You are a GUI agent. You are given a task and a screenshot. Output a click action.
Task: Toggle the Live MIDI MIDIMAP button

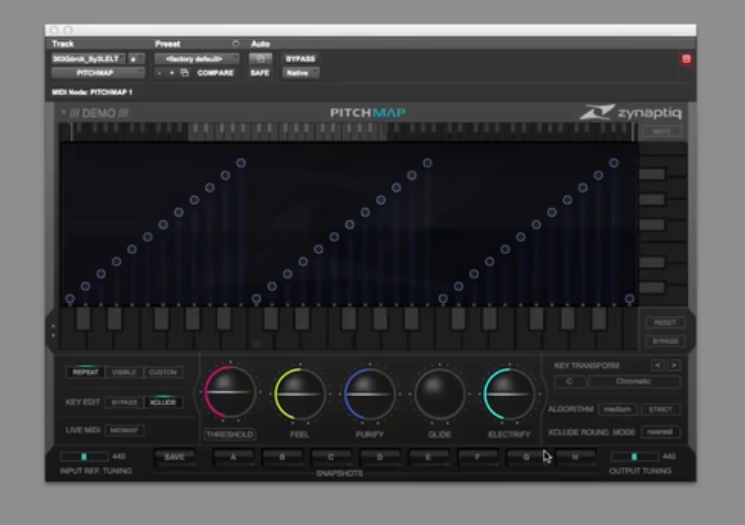click(124, 430)
